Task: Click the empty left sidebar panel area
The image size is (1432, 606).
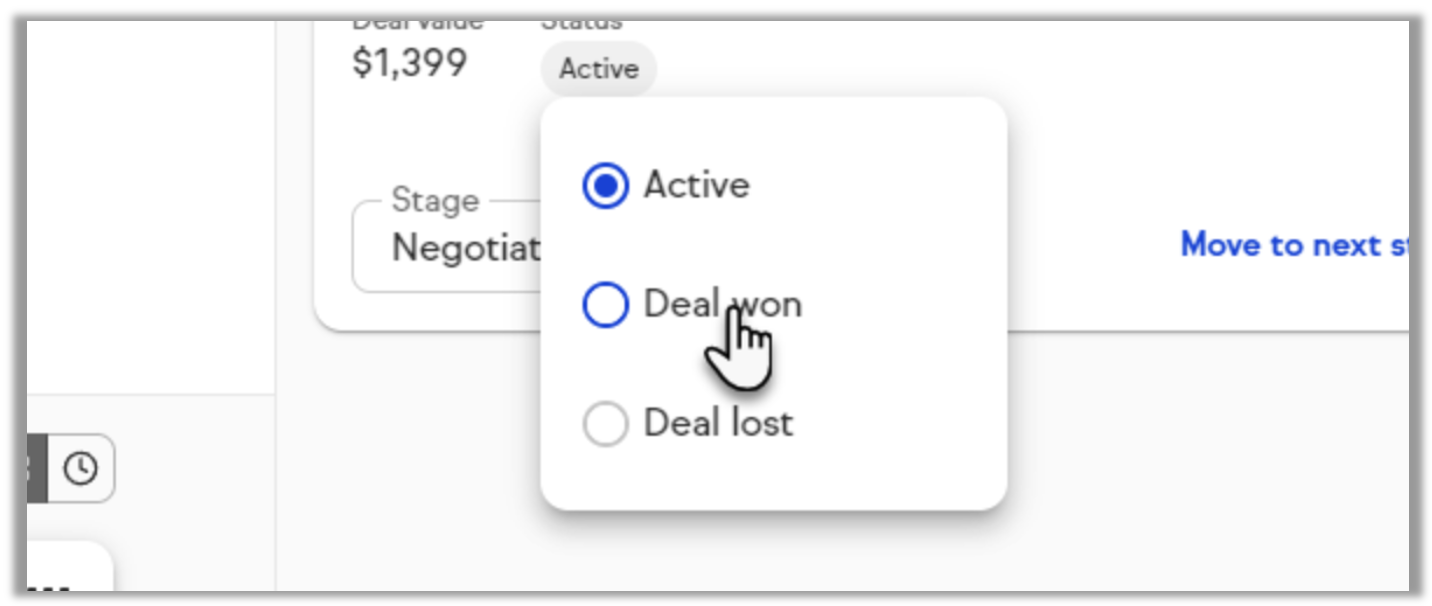Action: (150, 200)
